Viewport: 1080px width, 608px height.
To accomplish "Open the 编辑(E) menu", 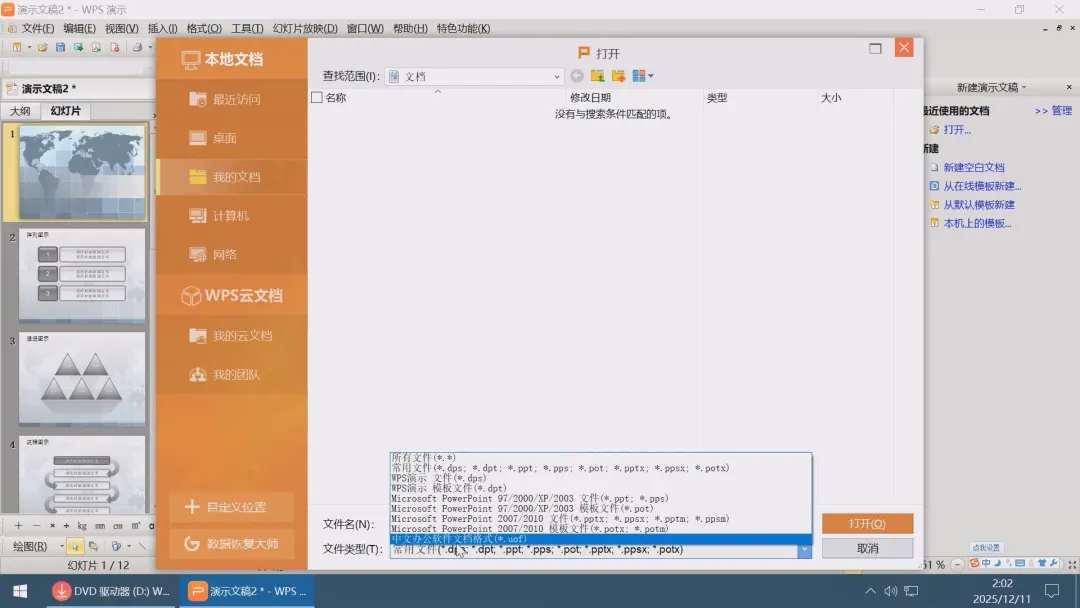I will point(79,28).
